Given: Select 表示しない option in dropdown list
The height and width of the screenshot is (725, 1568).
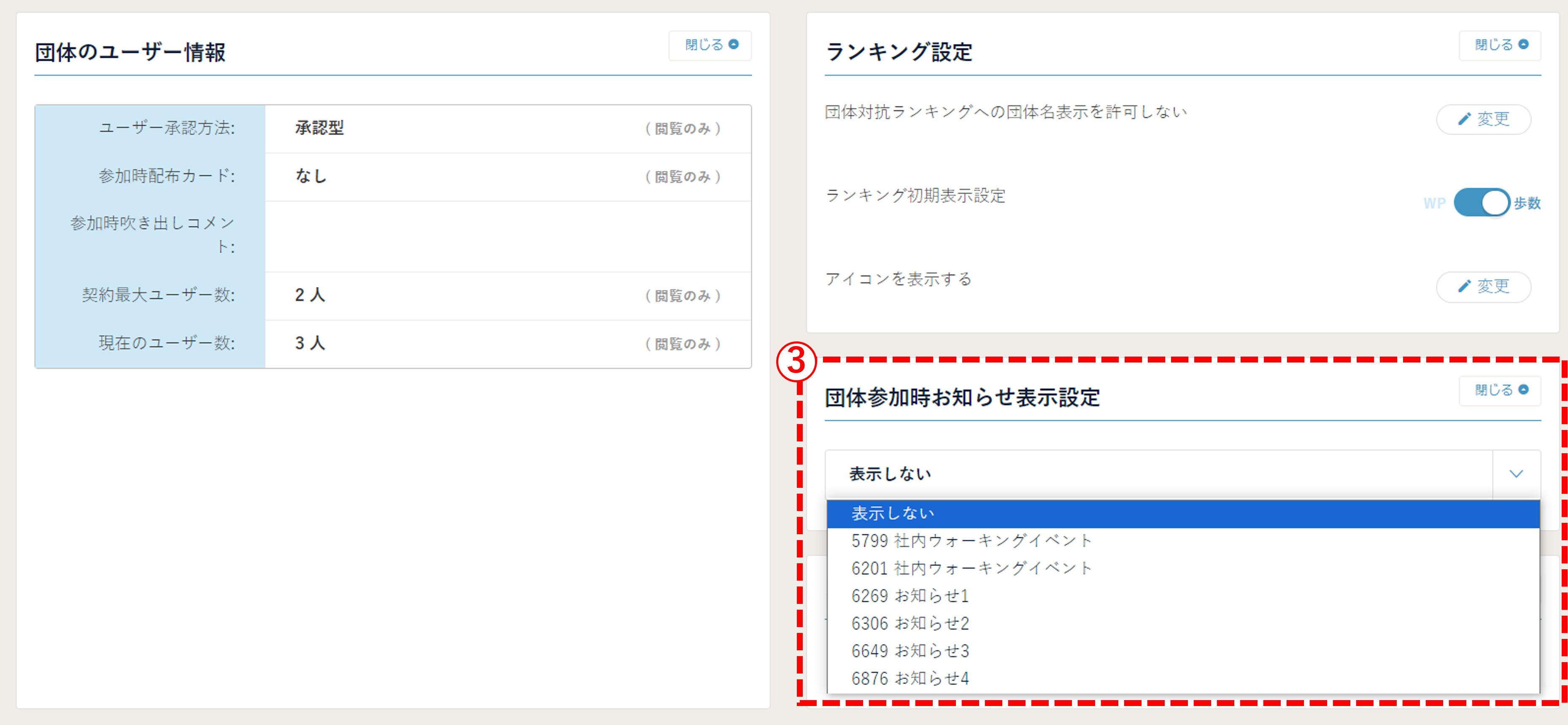Looking at the screenshot, I should click(892, 513).
